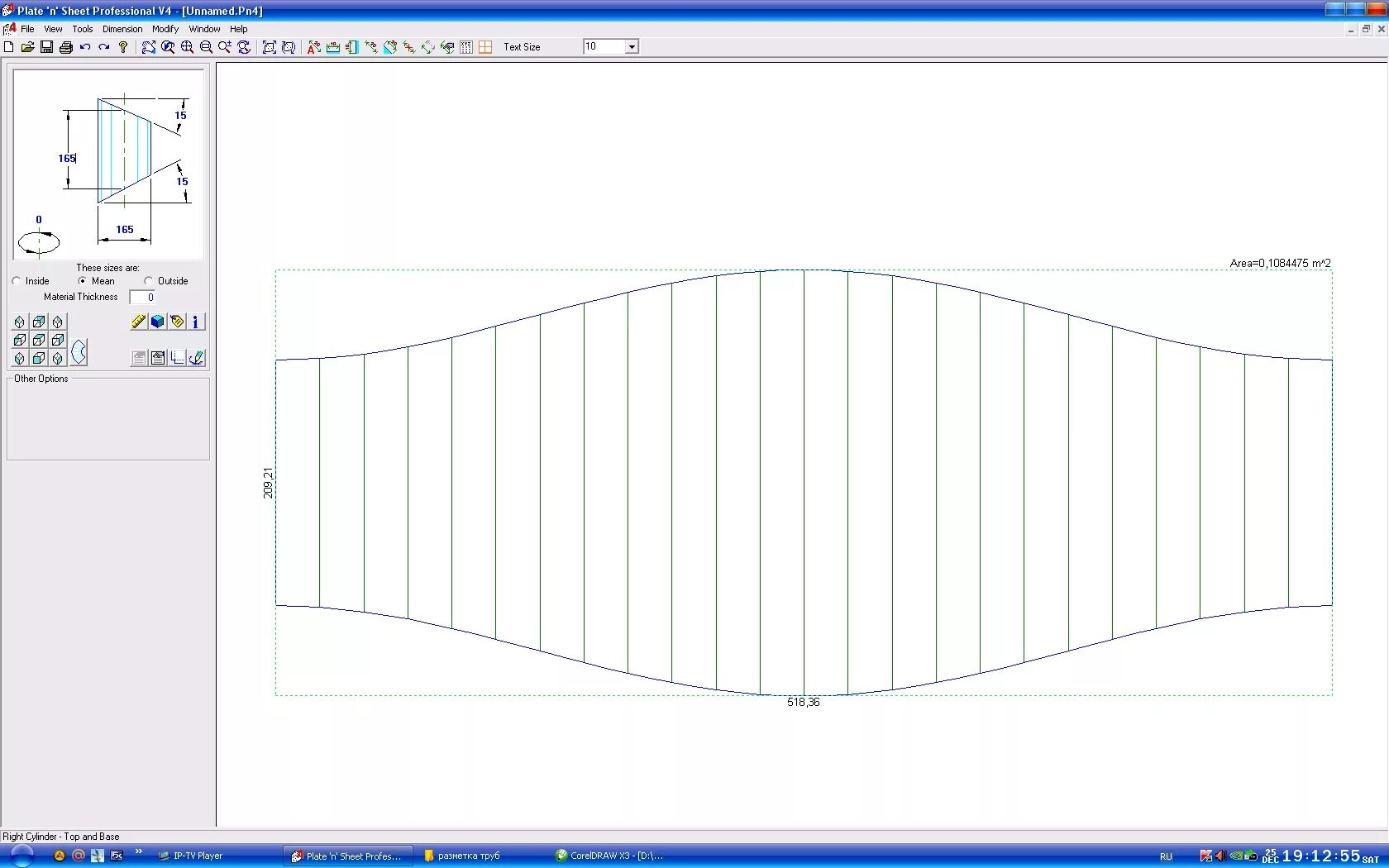
Task: Click the yellow ruler measure icon
Action: click(x=139, y=322)
